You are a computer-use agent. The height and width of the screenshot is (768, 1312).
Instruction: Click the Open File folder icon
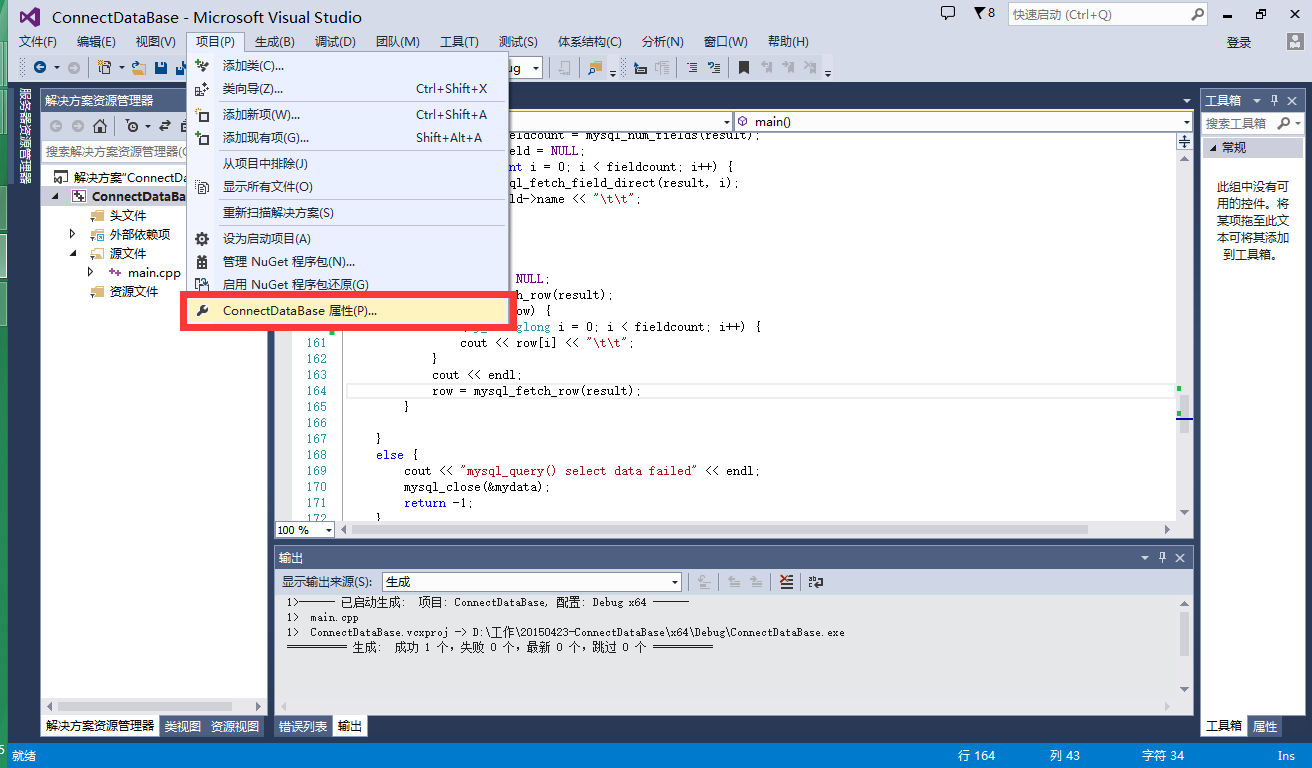(x=139, y=67)
